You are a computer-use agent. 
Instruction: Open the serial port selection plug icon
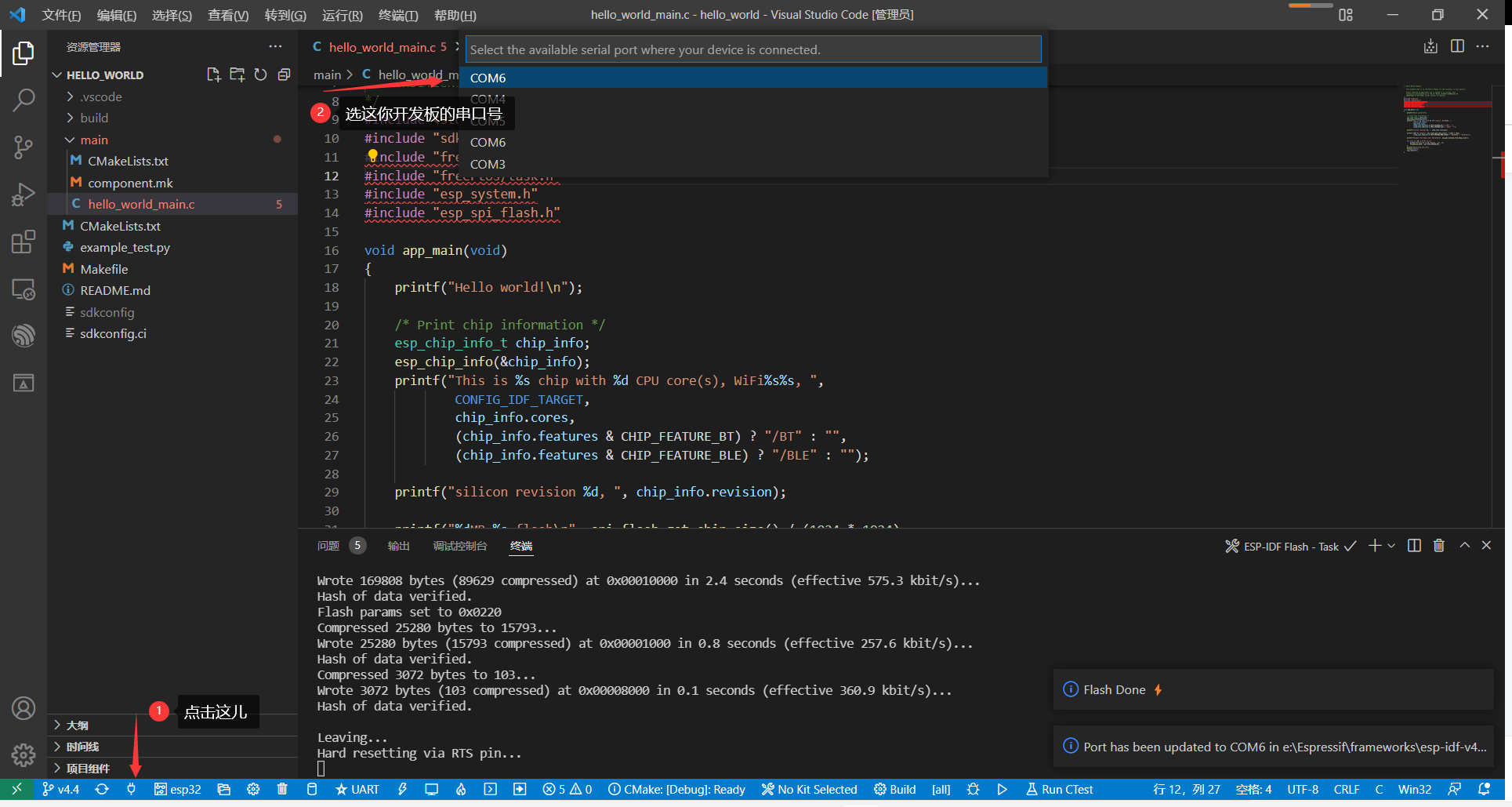[x=132, y=790]
